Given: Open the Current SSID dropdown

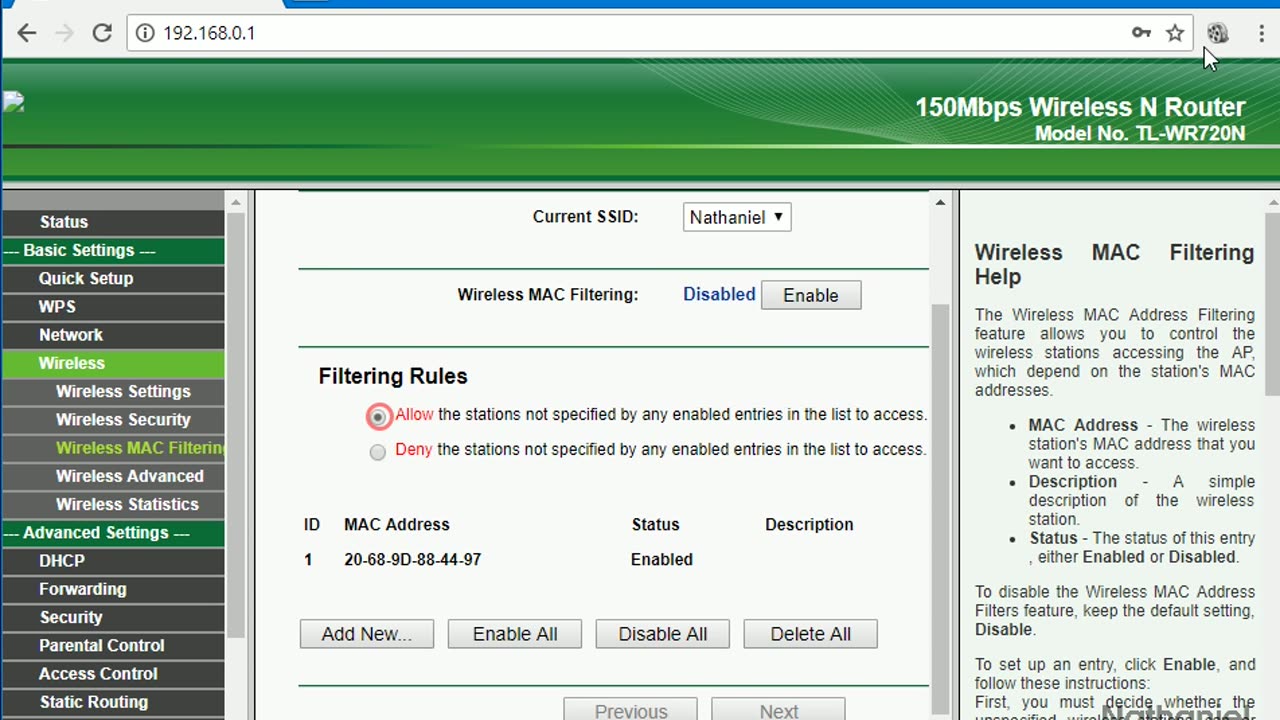Looking at the screenshot, I should pyautogui.click(x=737, y=217).
